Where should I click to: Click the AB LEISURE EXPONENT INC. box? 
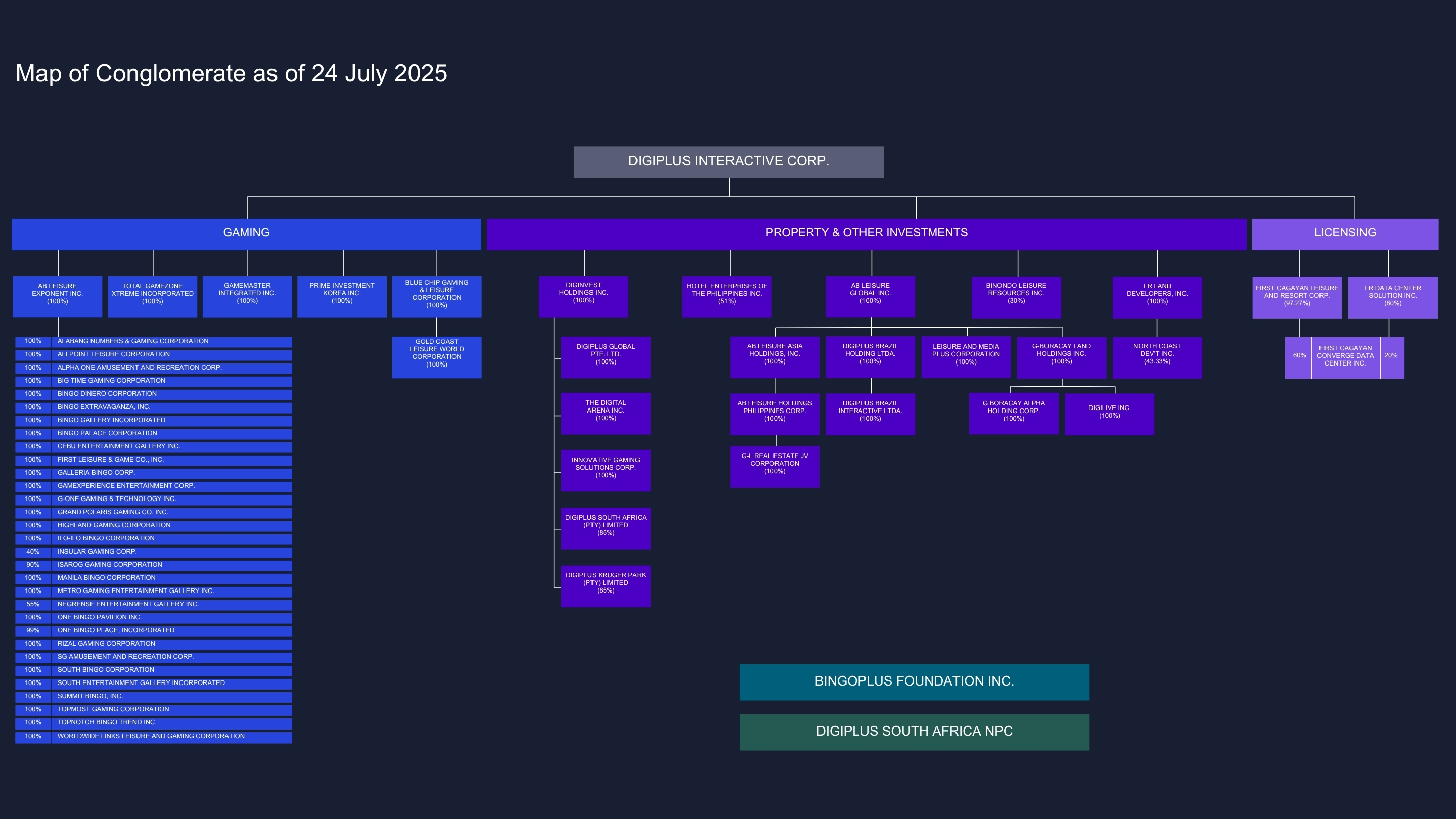point(58,296)
